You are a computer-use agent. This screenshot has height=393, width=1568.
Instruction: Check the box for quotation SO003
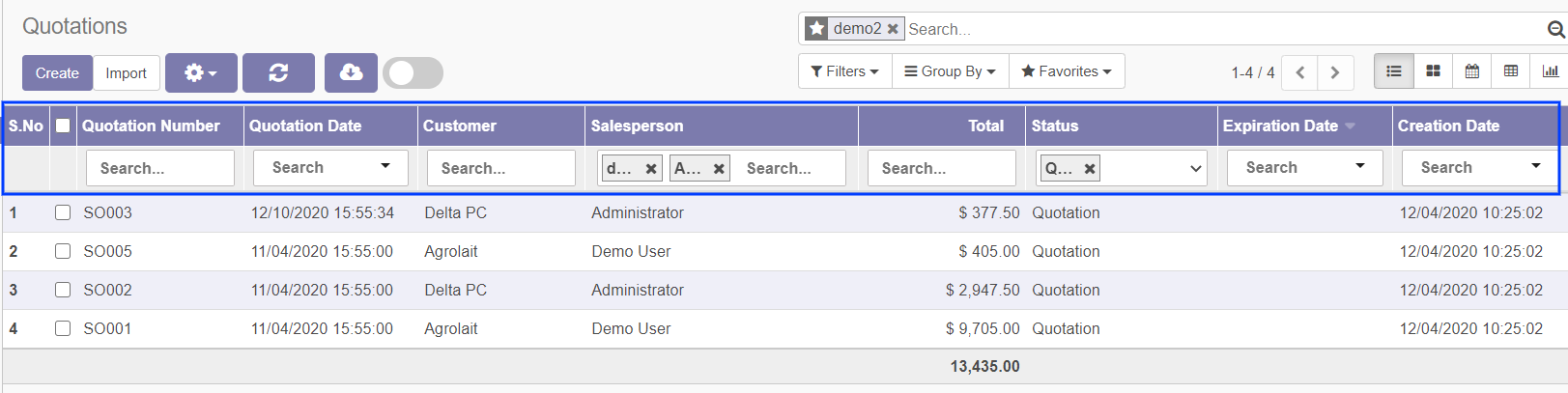[x=63, y=212]
